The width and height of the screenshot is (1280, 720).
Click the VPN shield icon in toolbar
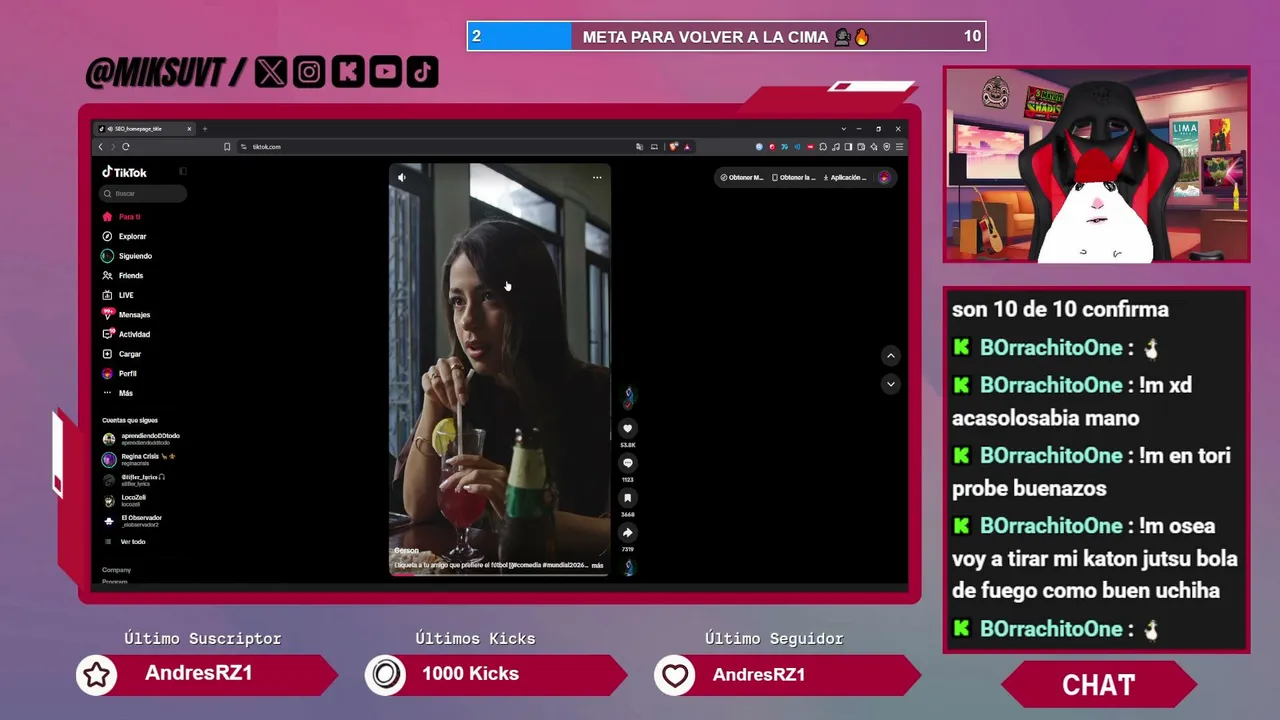(x=887, y=147)
